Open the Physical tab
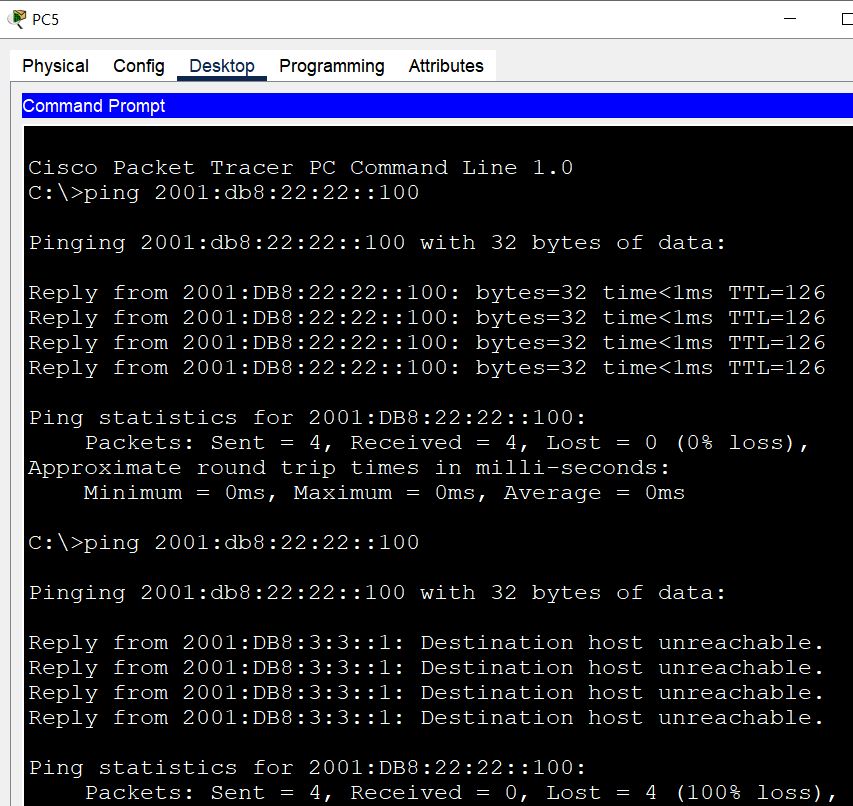Image resolution: width=853 pixels, height=806 pixels. tap(55, 66)
